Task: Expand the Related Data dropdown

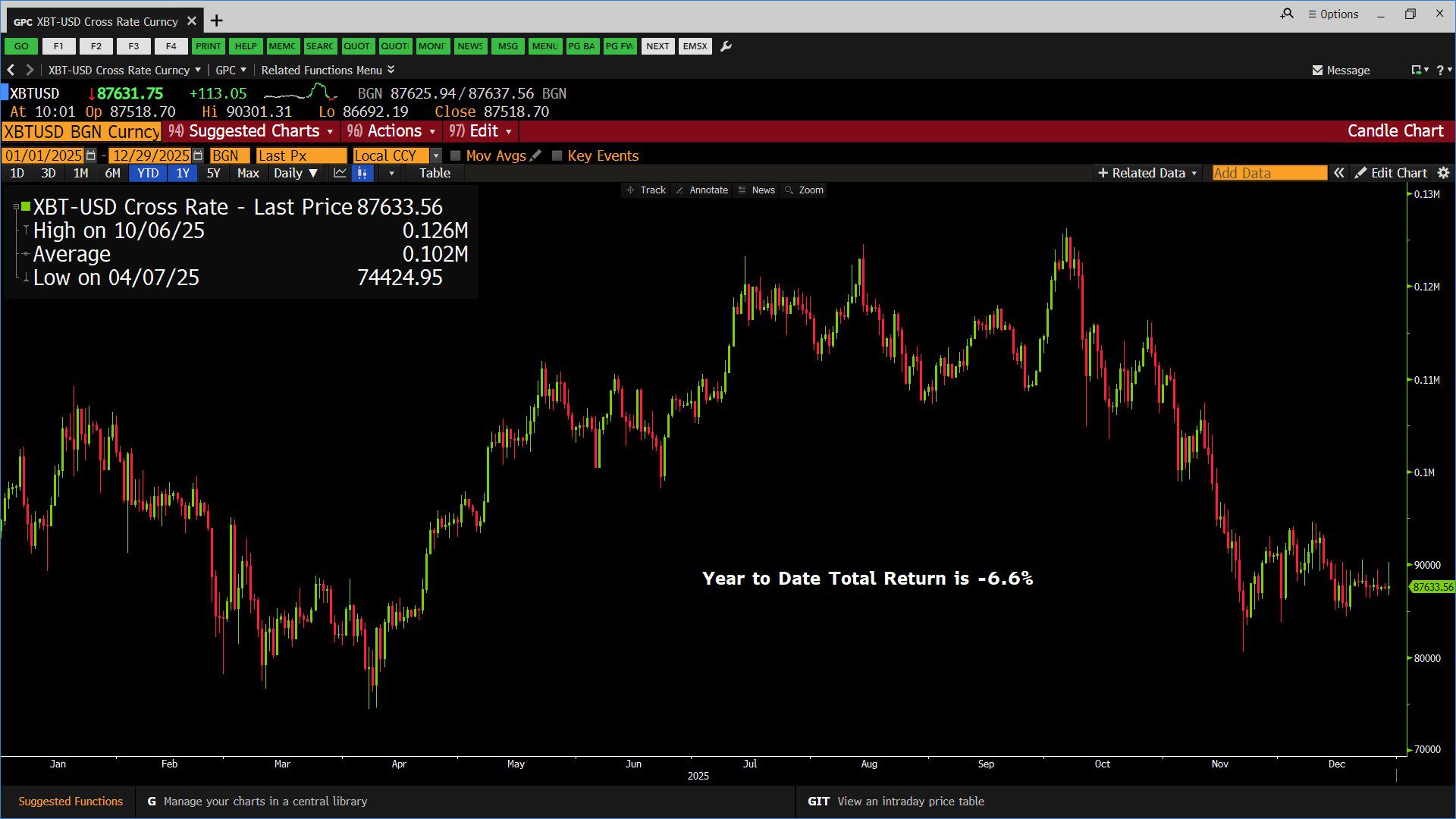Action: tap(1148, 173)
